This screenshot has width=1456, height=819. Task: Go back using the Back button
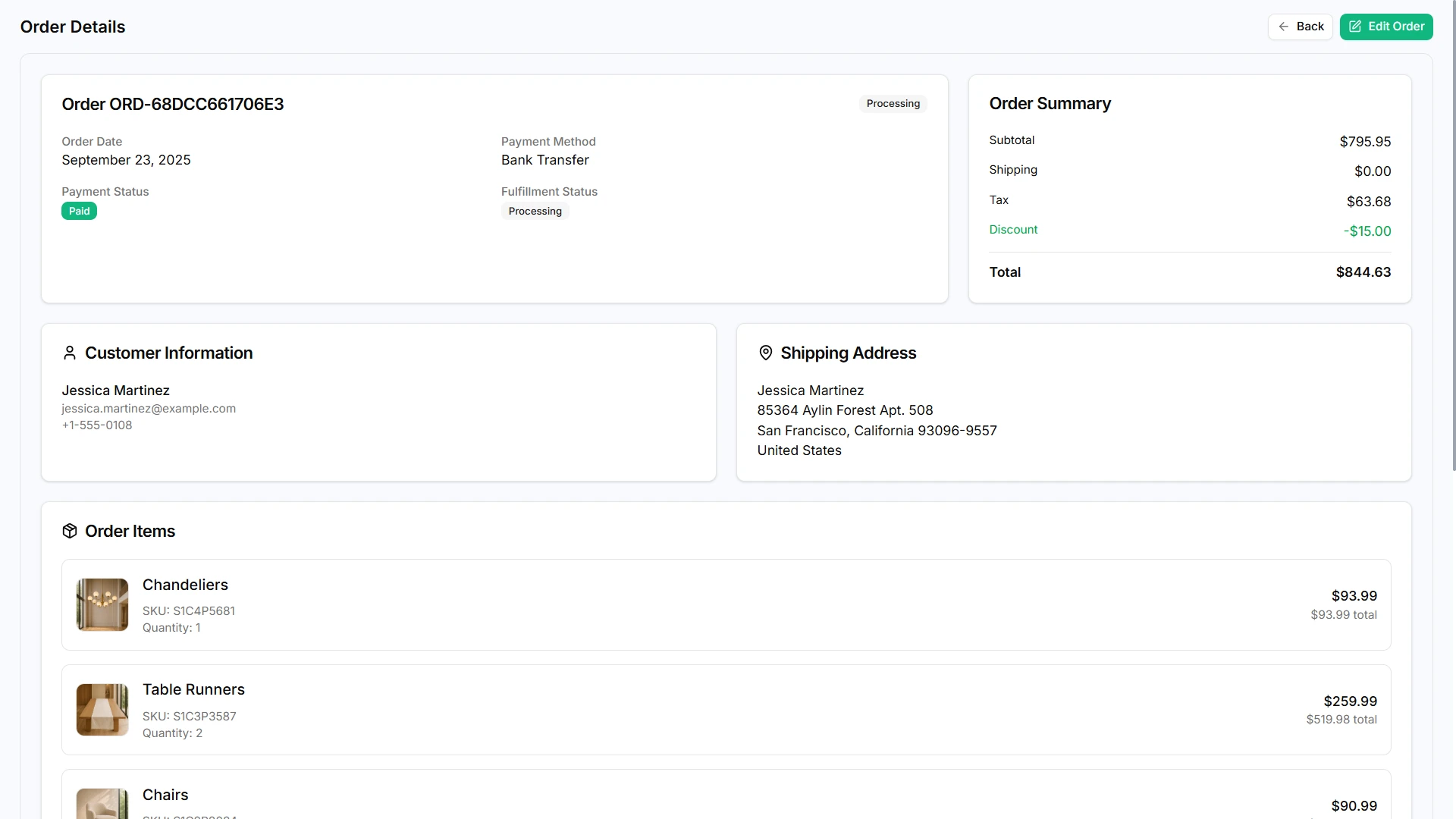click(1300, 27)
